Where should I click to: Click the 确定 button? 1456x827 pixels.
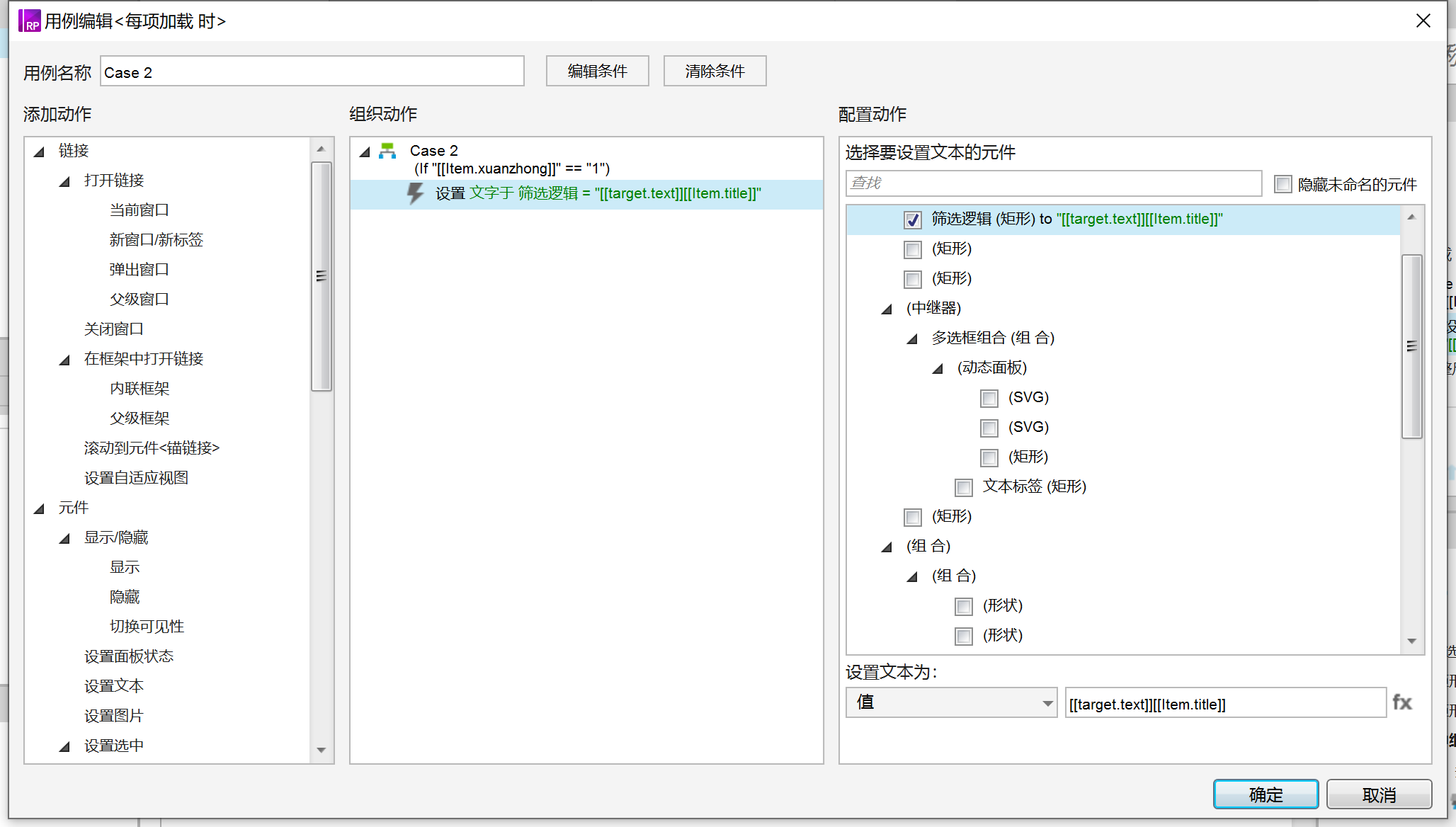(x=1266, y=794)
